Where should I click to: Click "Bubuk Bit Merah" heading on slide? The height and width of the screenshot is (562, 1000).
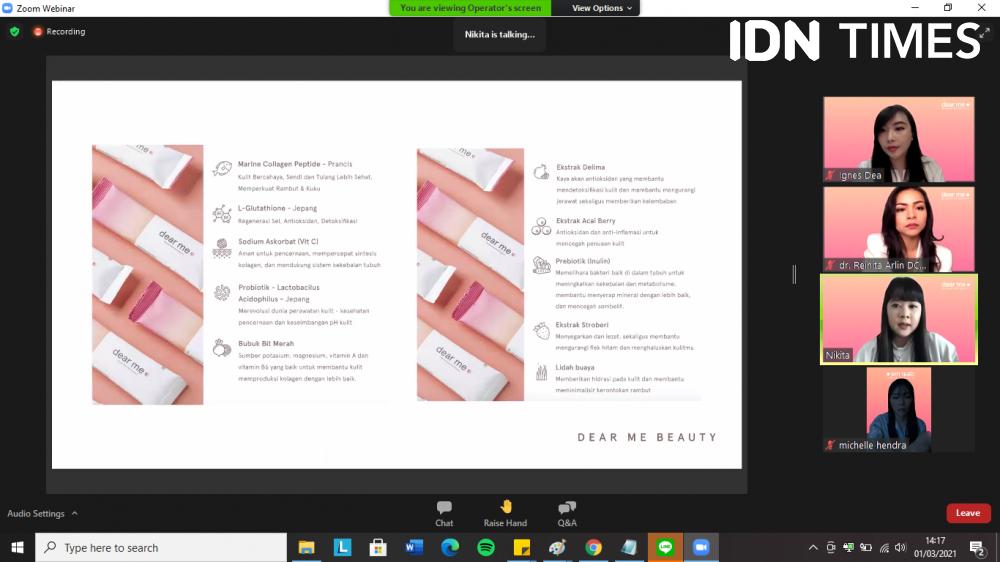(x=266, y=343)
